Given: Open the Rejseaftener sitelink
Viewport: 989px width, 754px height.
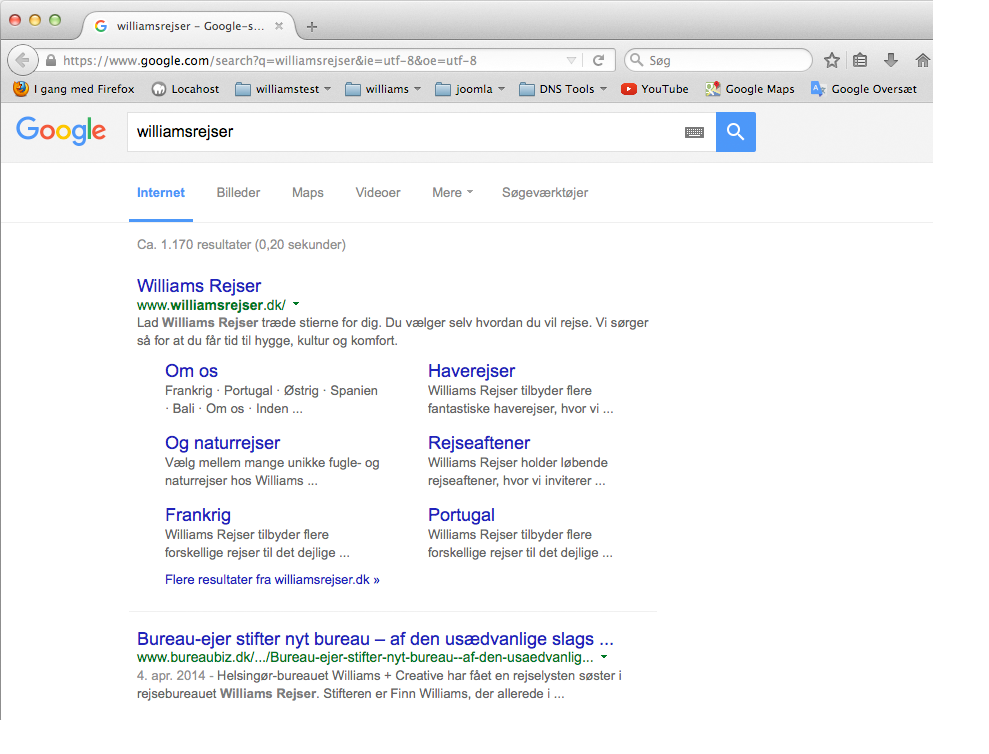Looking at the screenshot, I should pyautogui.click(x=479, y=443).
